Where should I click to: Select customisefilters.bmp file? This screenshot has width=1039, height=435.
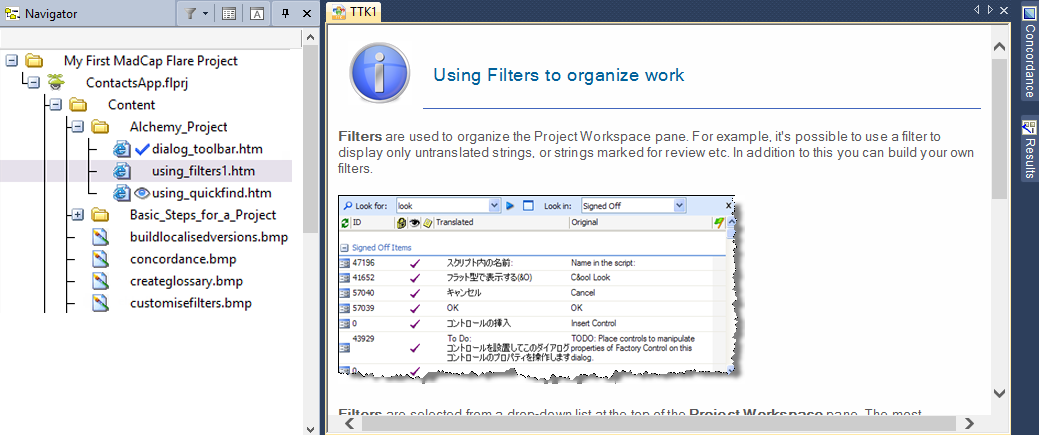[x=191, y=304]
